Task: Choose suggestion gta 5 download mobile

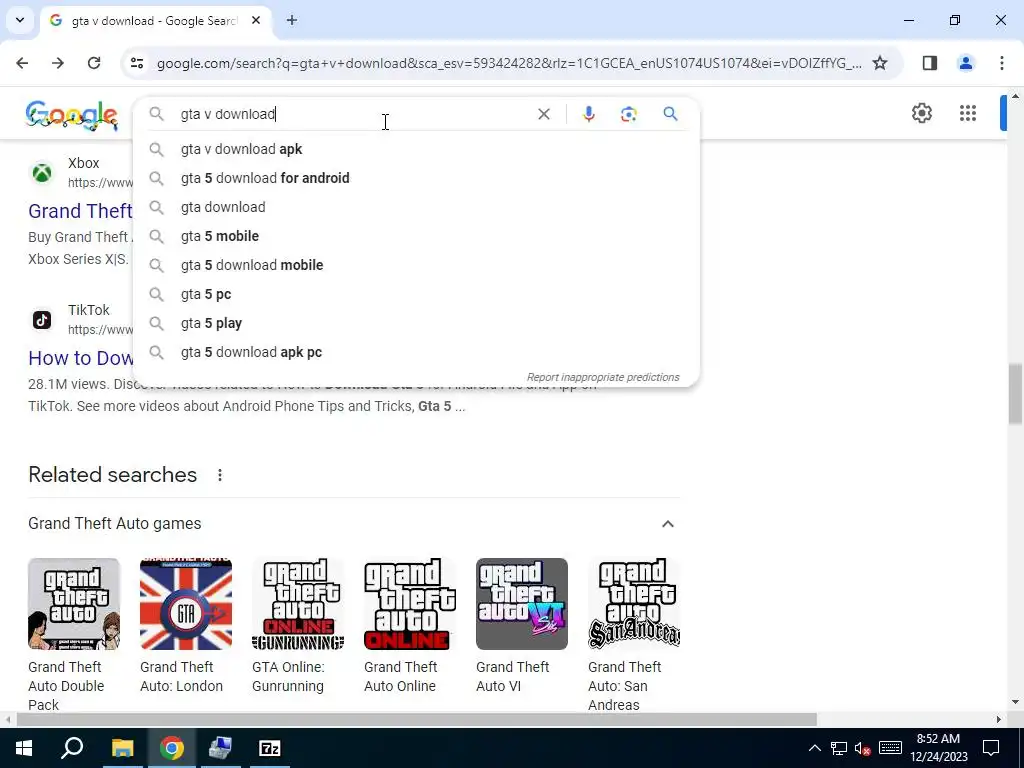Action: (x=416, y=264)
